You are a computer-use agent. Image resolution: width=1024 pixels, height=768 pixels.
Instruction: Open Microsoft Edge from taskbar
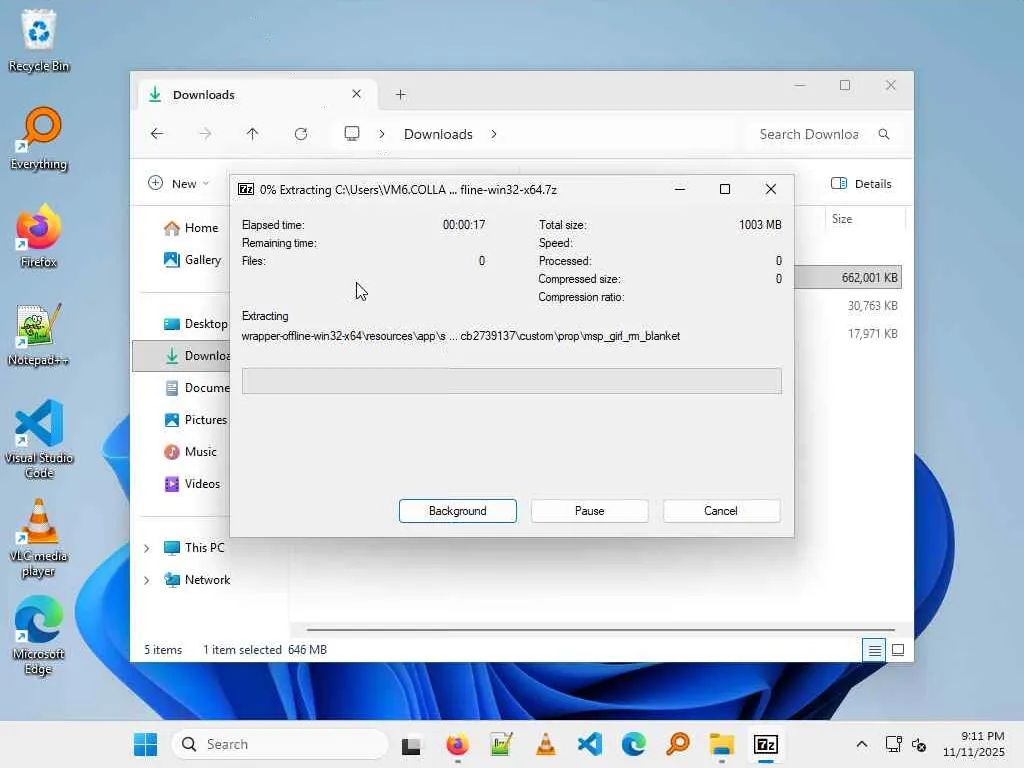[x=633, y=744]
